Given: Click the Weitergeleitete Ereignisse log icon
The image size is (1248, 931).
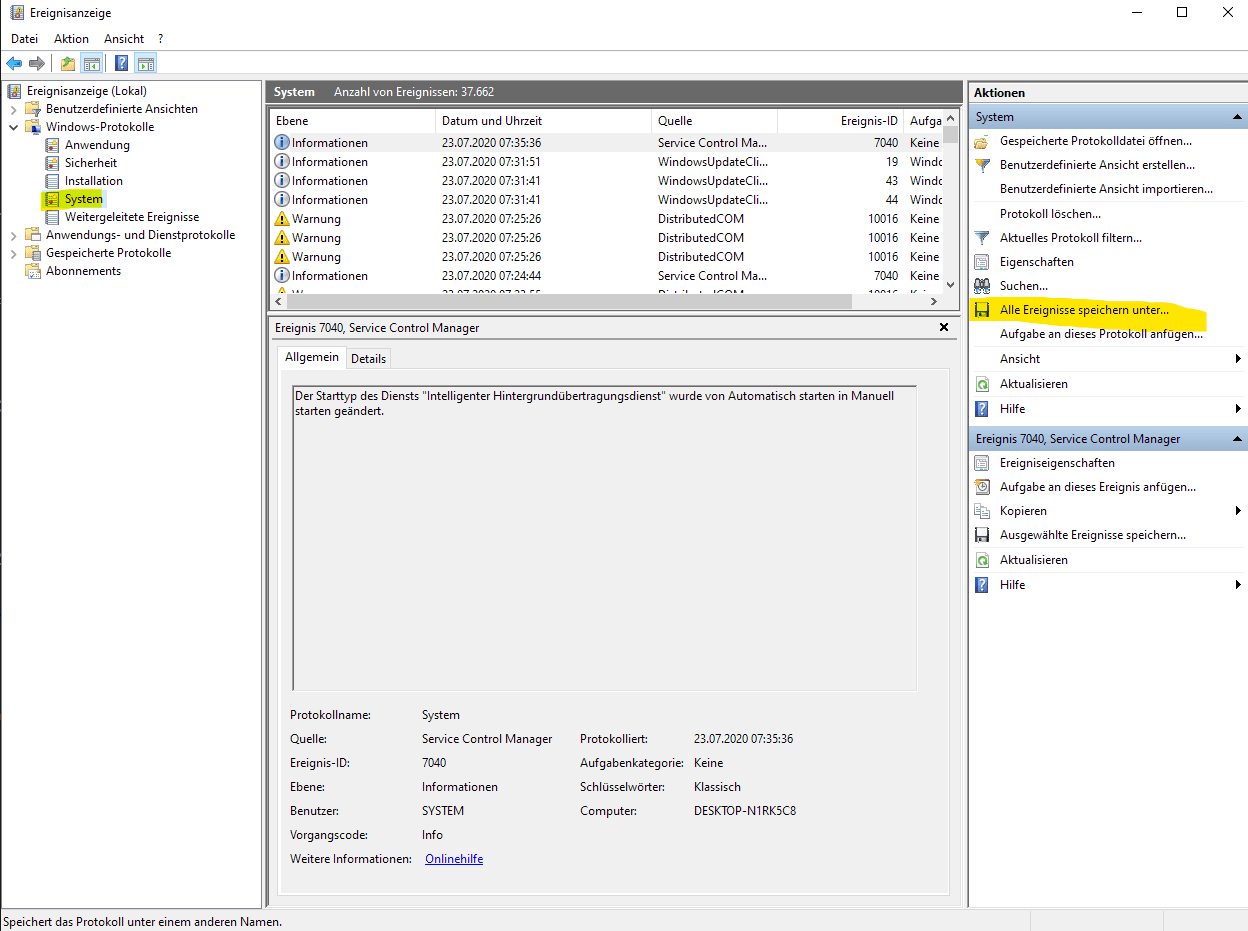Looking at the screenshot, I should 53,217.
